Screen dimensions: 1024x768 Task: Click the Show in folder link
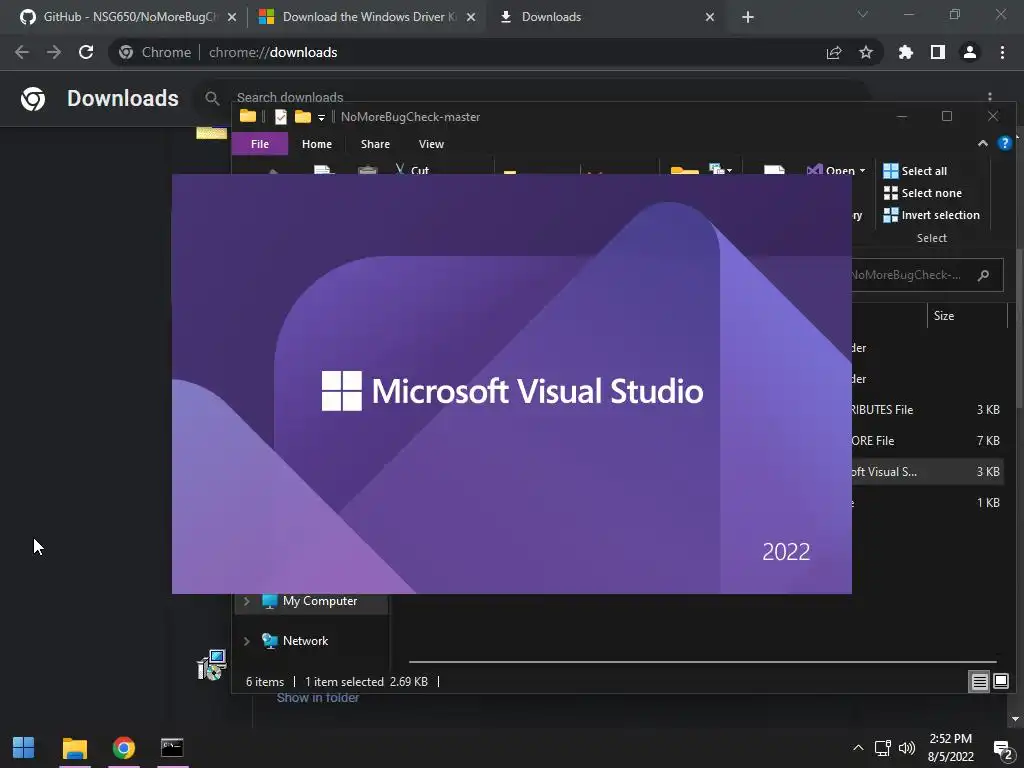pos(317,698)
